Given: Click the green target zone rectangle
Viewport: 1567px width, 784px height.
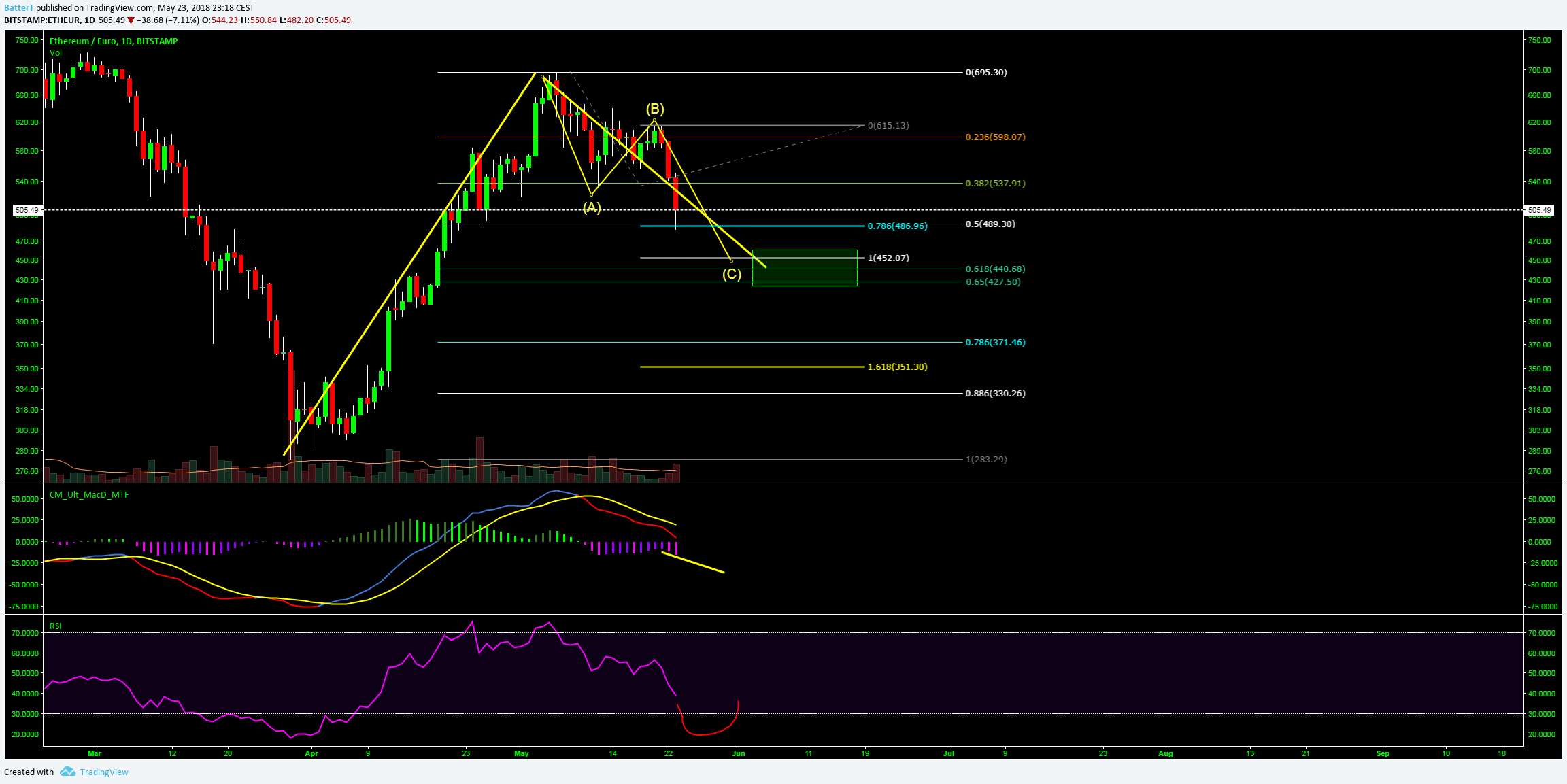Looking at the screenshot, I should click(x=805, y=268).
